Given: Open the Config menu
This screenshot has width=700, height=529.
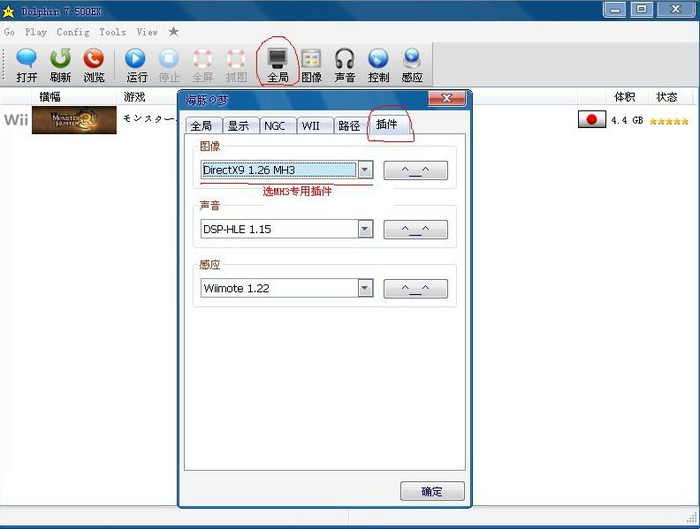Looking at the screenshot, I should [x=73, y=32].
